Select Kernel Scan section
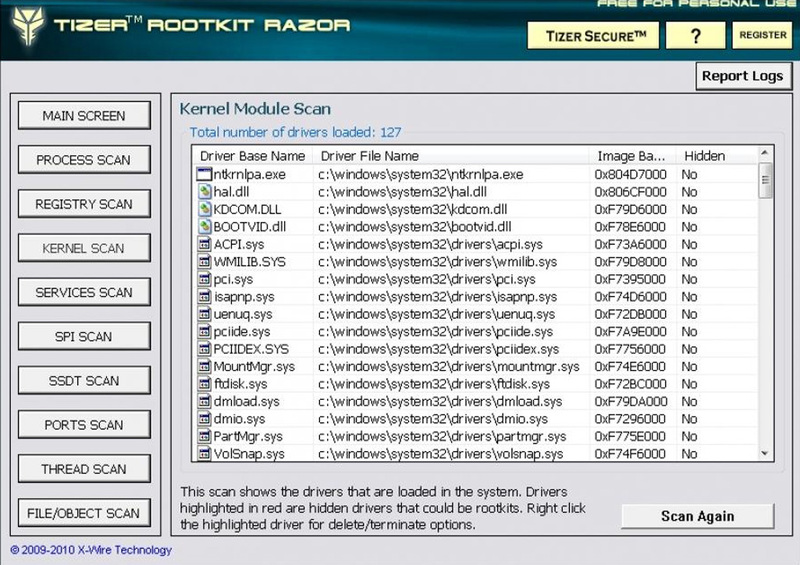The width and height of the screenshot is (800, 565). coord(84,248)
